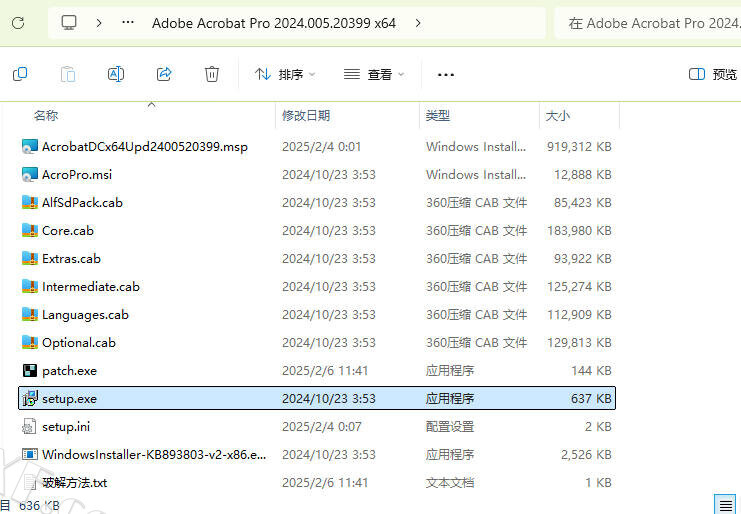Click the This PC monitor icon
Screen dimensions: 741x514
(x=69, y=23)
